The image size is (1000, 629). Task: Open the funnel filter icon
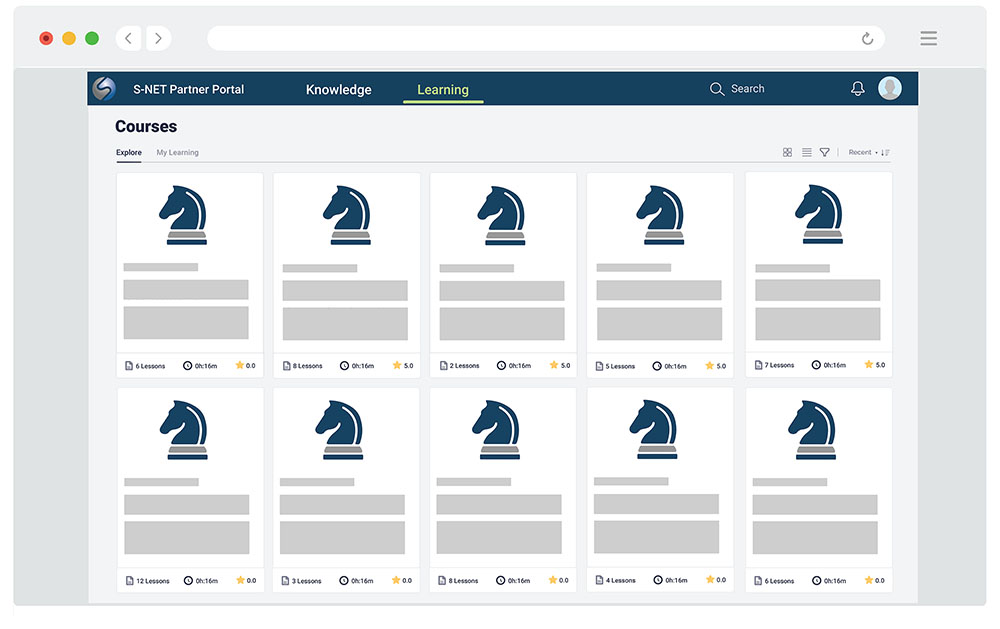[x=825, y=152]
